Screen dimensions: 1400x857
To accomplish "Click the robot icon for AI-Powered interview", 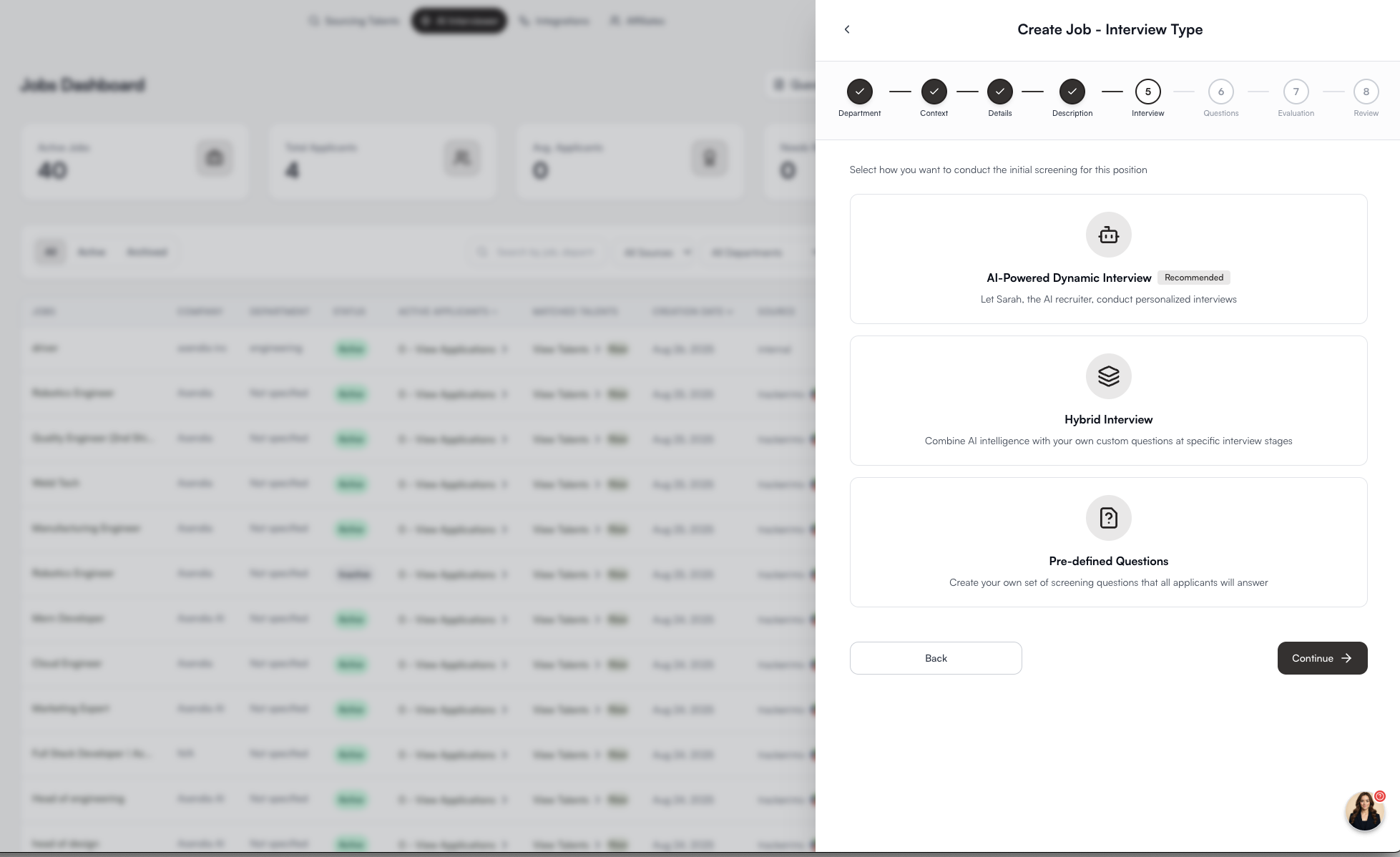I will tap(1108, 235).
